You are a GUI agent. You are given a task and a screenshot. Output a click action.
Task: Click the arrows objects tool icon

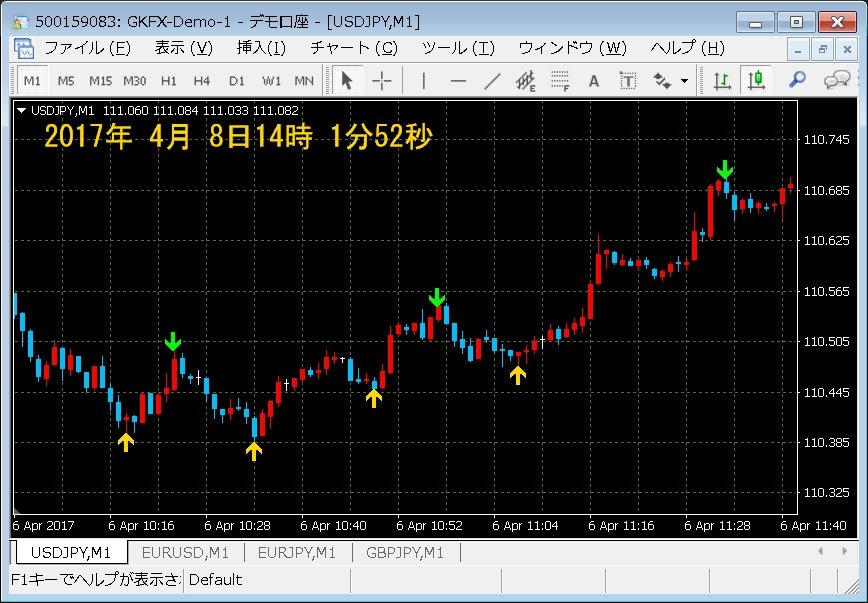coord(662,81)
